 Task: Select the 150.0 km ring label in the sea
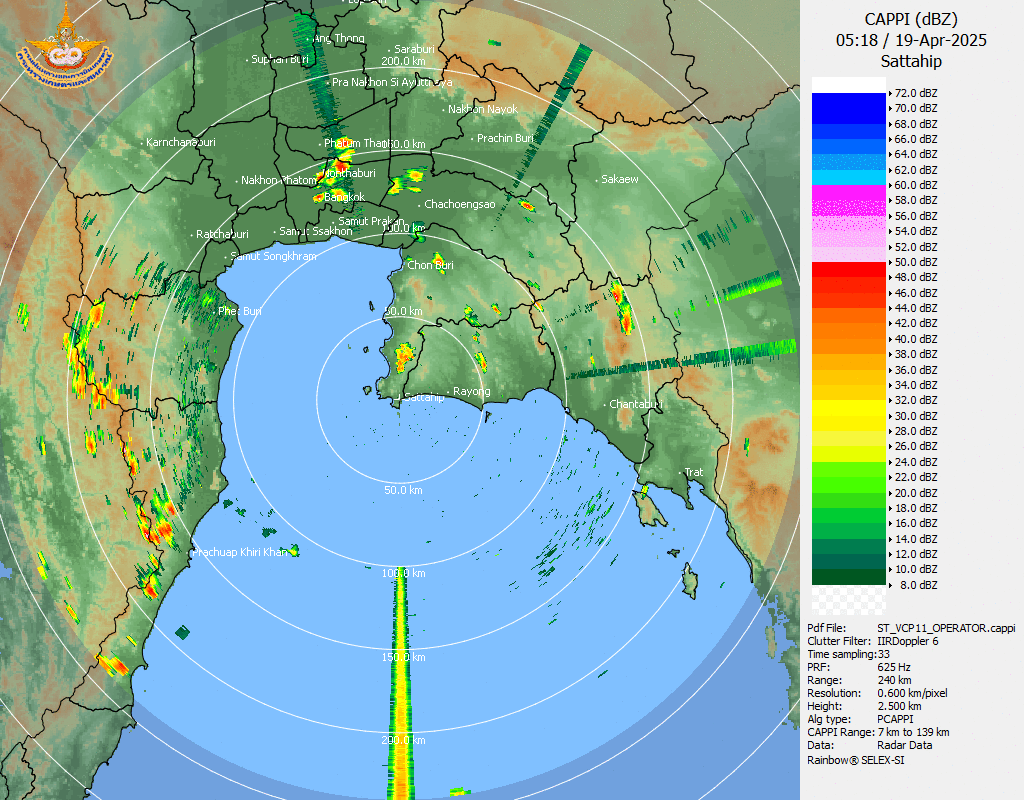click(404, 657)
